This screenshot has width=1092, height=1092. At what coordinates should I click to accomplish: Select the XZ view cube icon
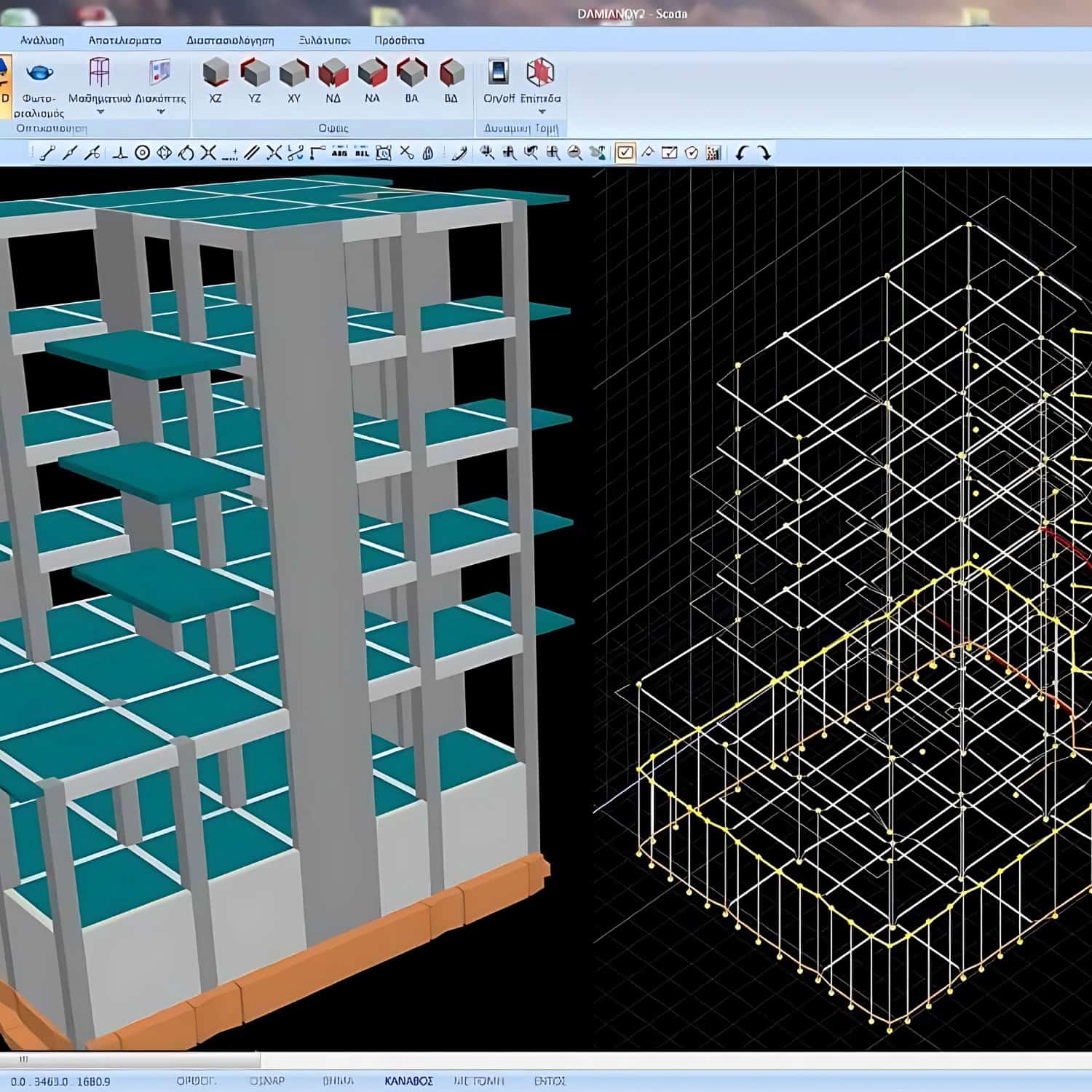215,73
